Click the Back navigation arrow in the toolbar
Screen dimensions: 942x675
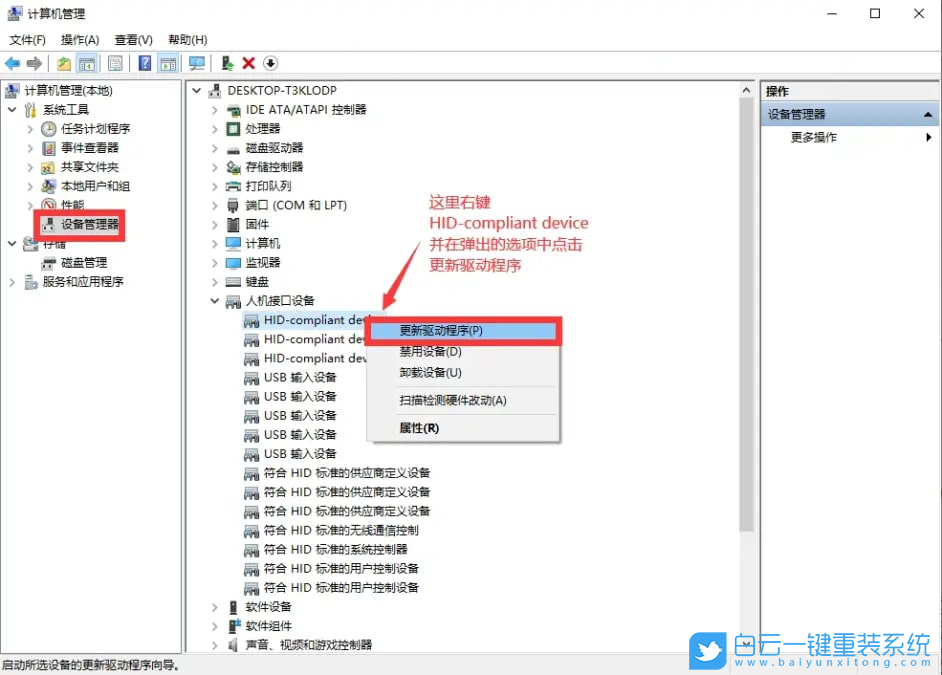[11, 63]
